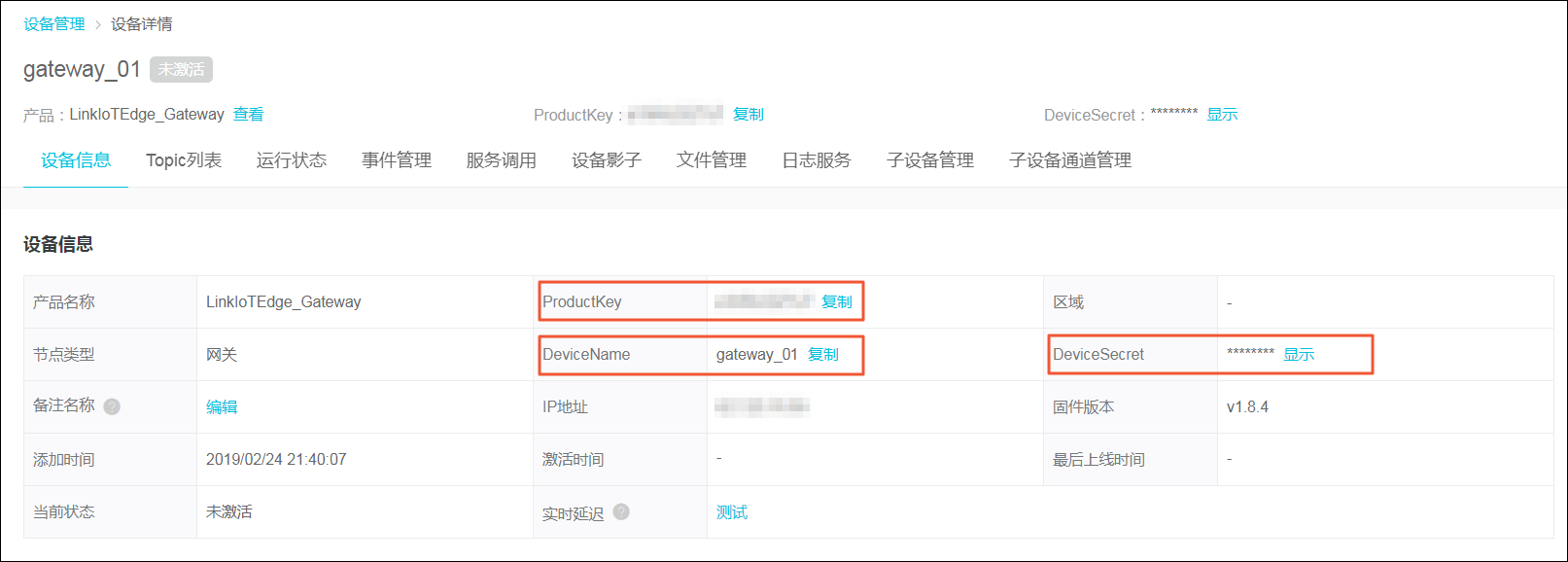Click the 激活时间 label

[x=574, y=459]
